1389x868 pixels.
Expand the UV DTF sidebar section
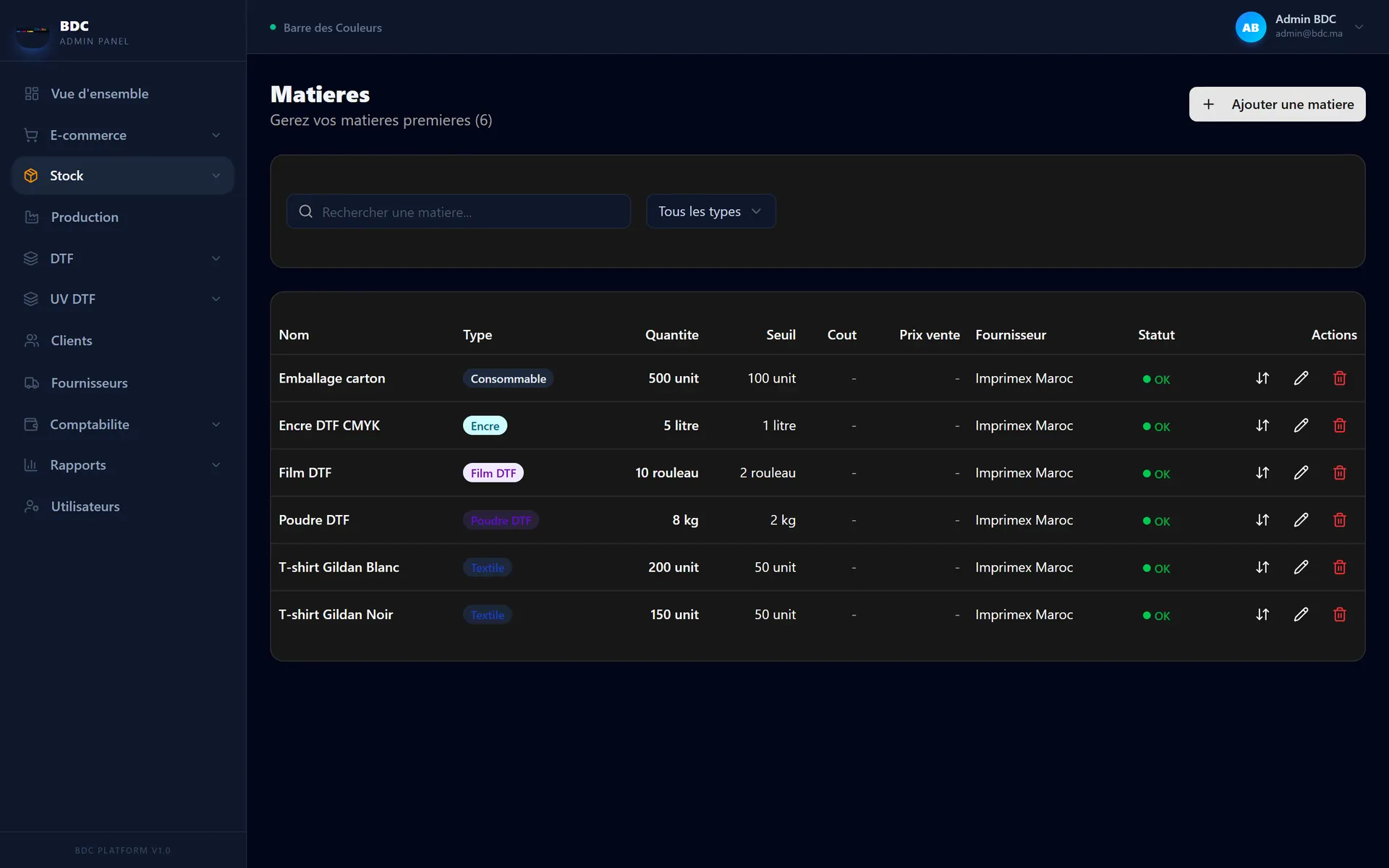[x=123, y=299]
